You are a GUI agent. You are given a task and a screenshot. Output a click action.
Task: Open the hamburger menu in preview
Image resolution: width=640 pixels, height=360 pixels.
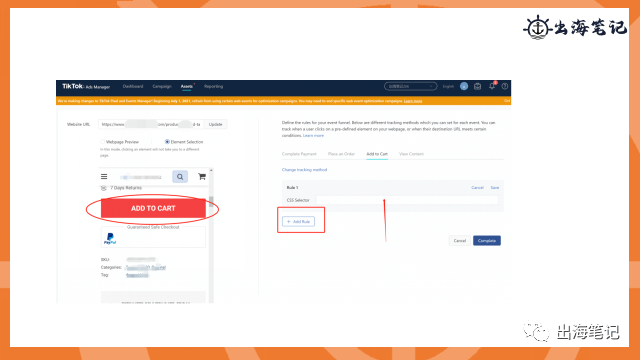(x=104, y=177)
